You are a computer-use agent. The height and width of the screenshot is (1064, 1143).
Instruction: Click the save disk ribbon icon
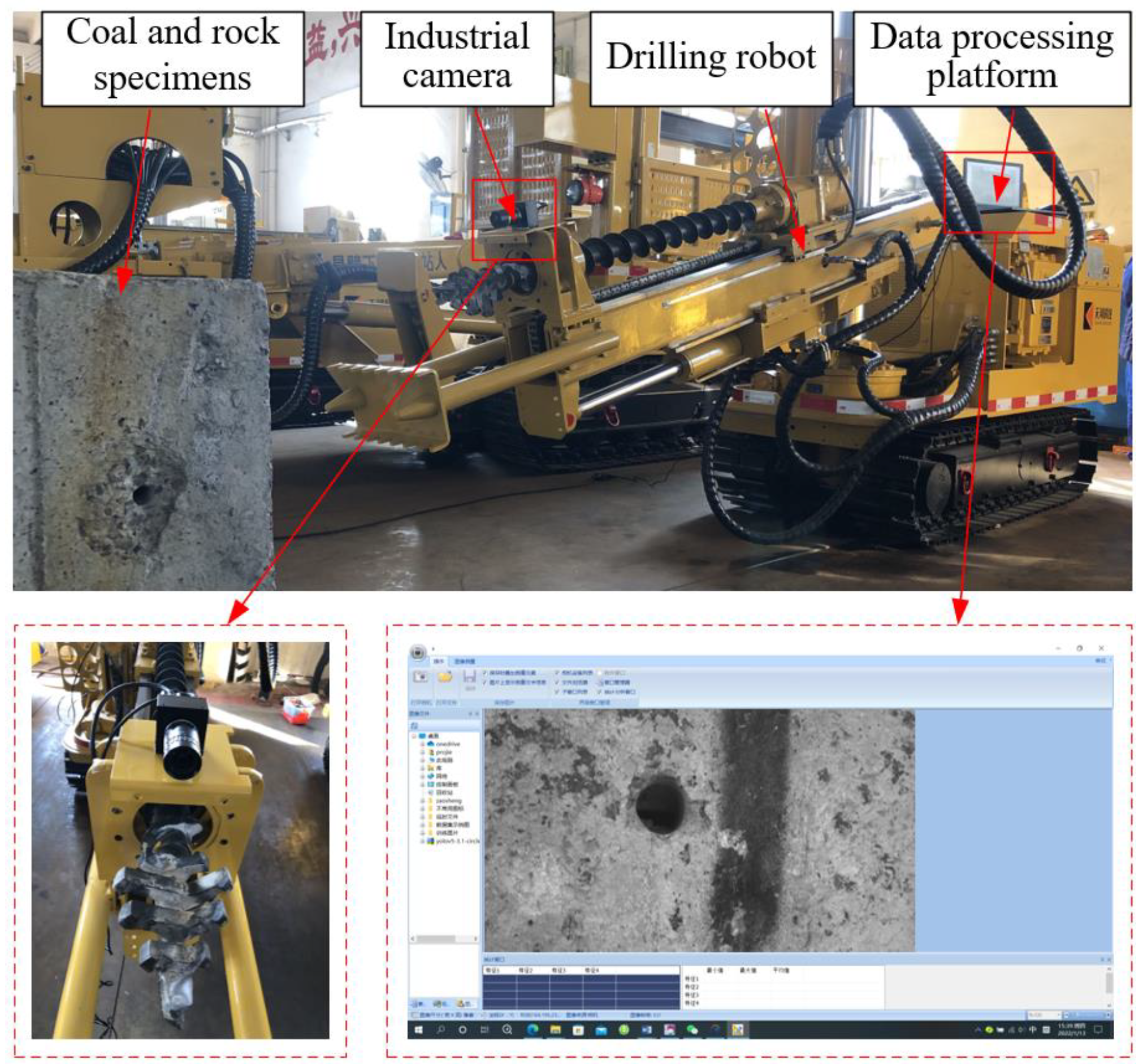point(470,677)
